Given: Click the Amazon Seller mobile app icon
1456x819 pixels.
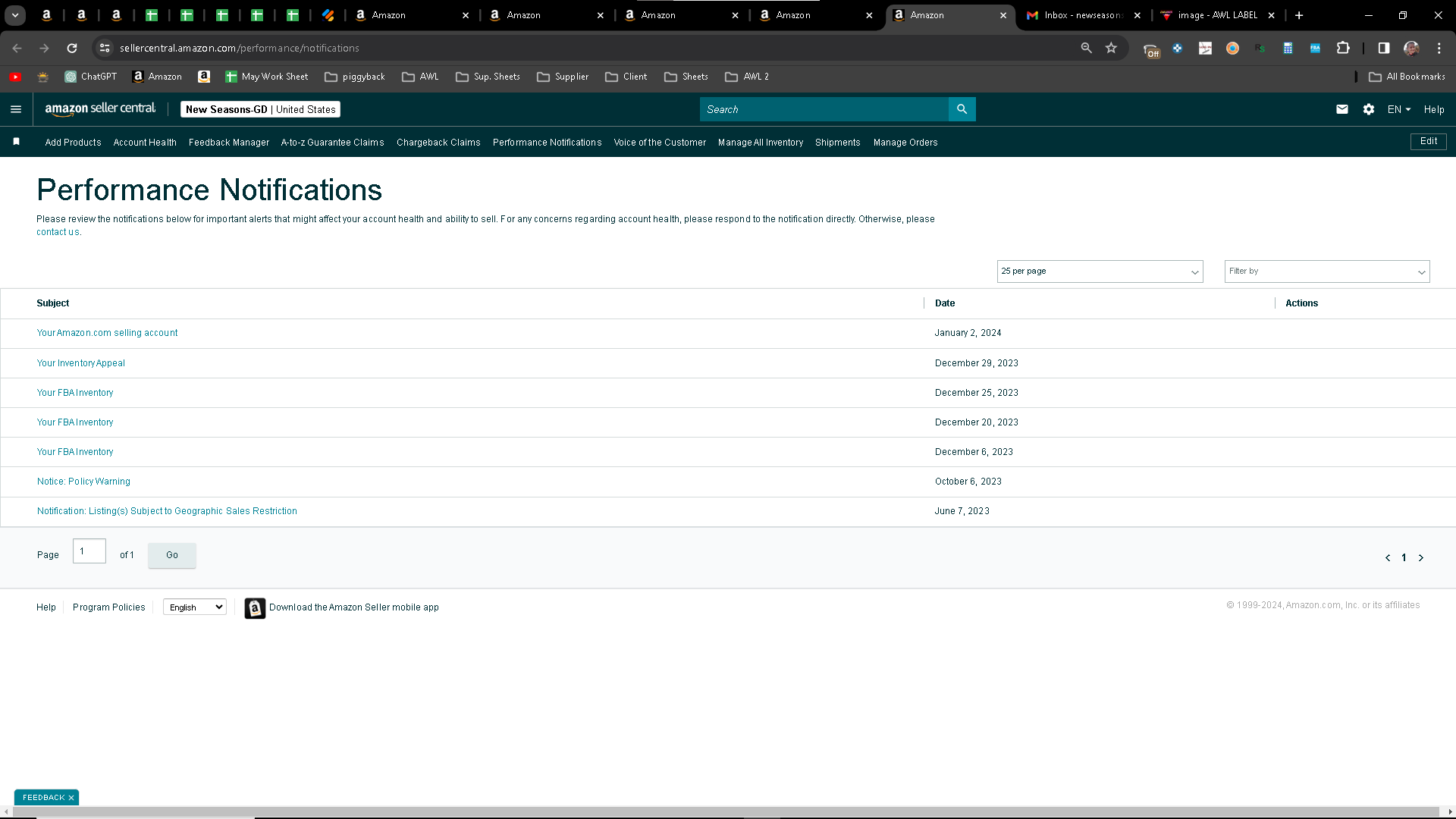Looking at the screenshot, I should coord(255,608).
